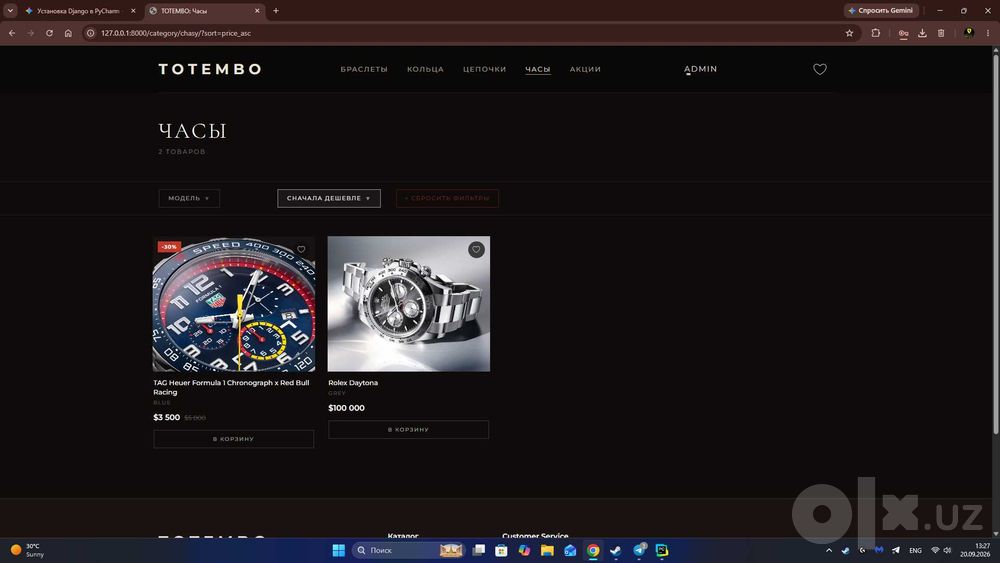The image size is (1000, 563).
Task: Open the ADMIN account link
Action: point(700,69)
